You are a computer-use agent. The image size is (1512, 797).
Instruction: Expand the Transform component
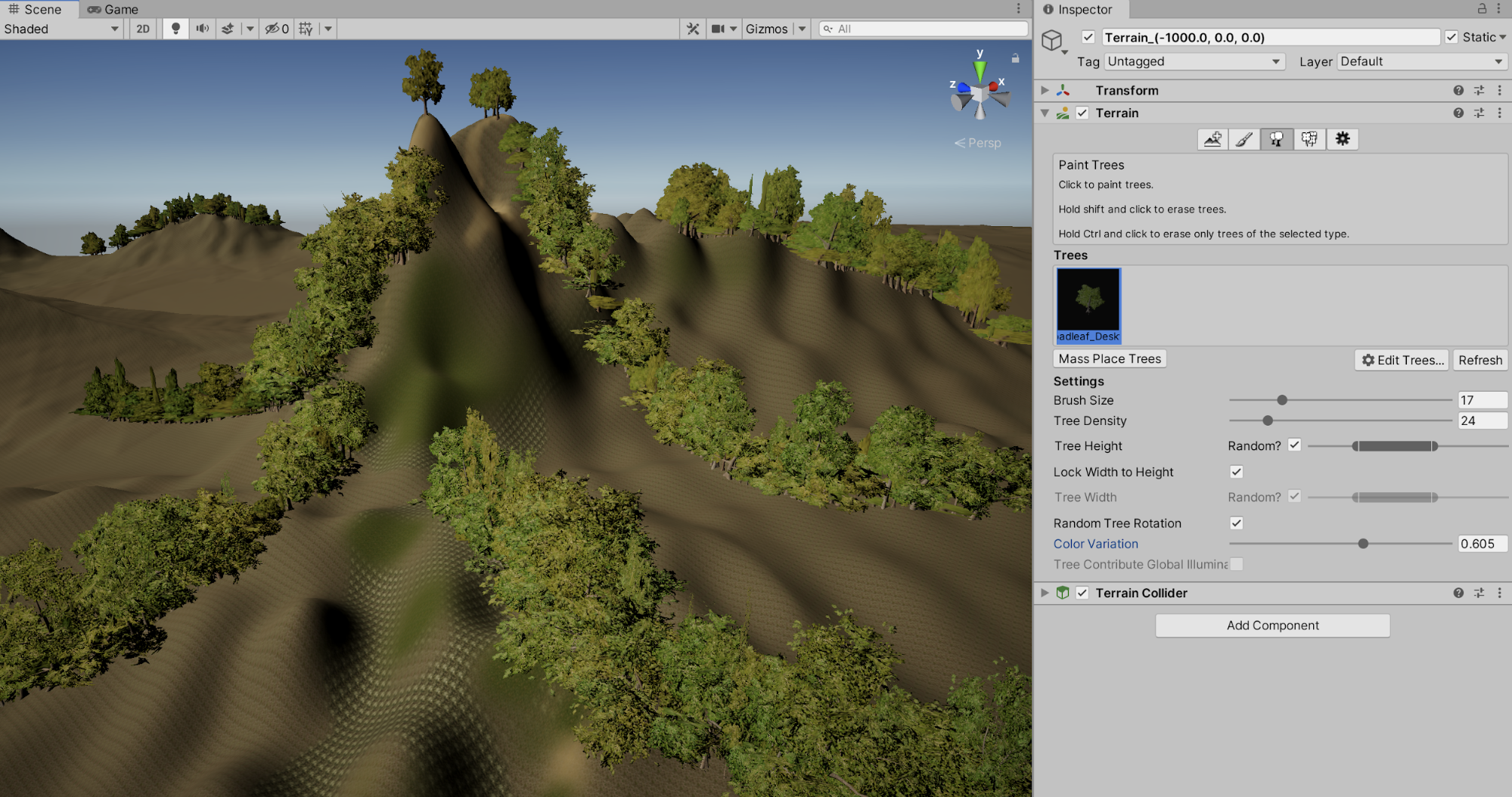click(x=1045, y=90)
